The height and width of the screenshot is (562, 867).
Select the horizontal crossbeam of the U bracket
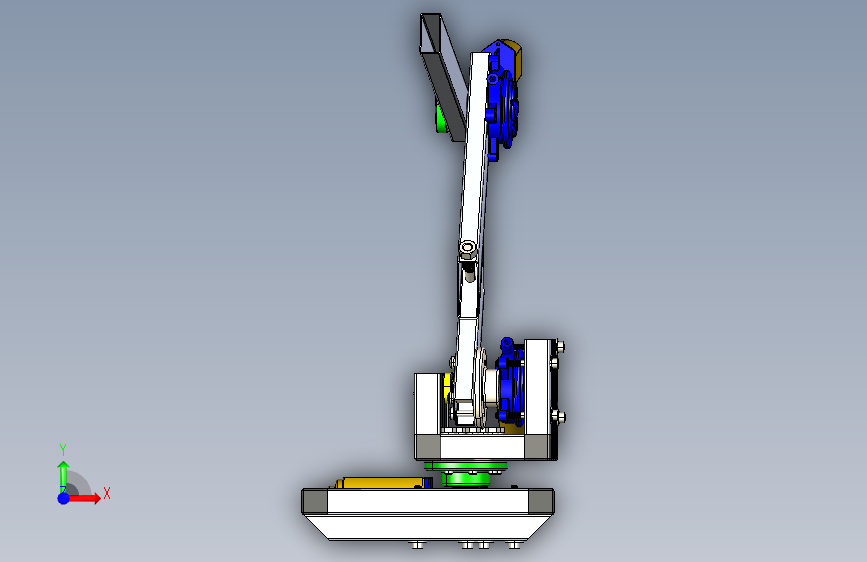(482, 447)
